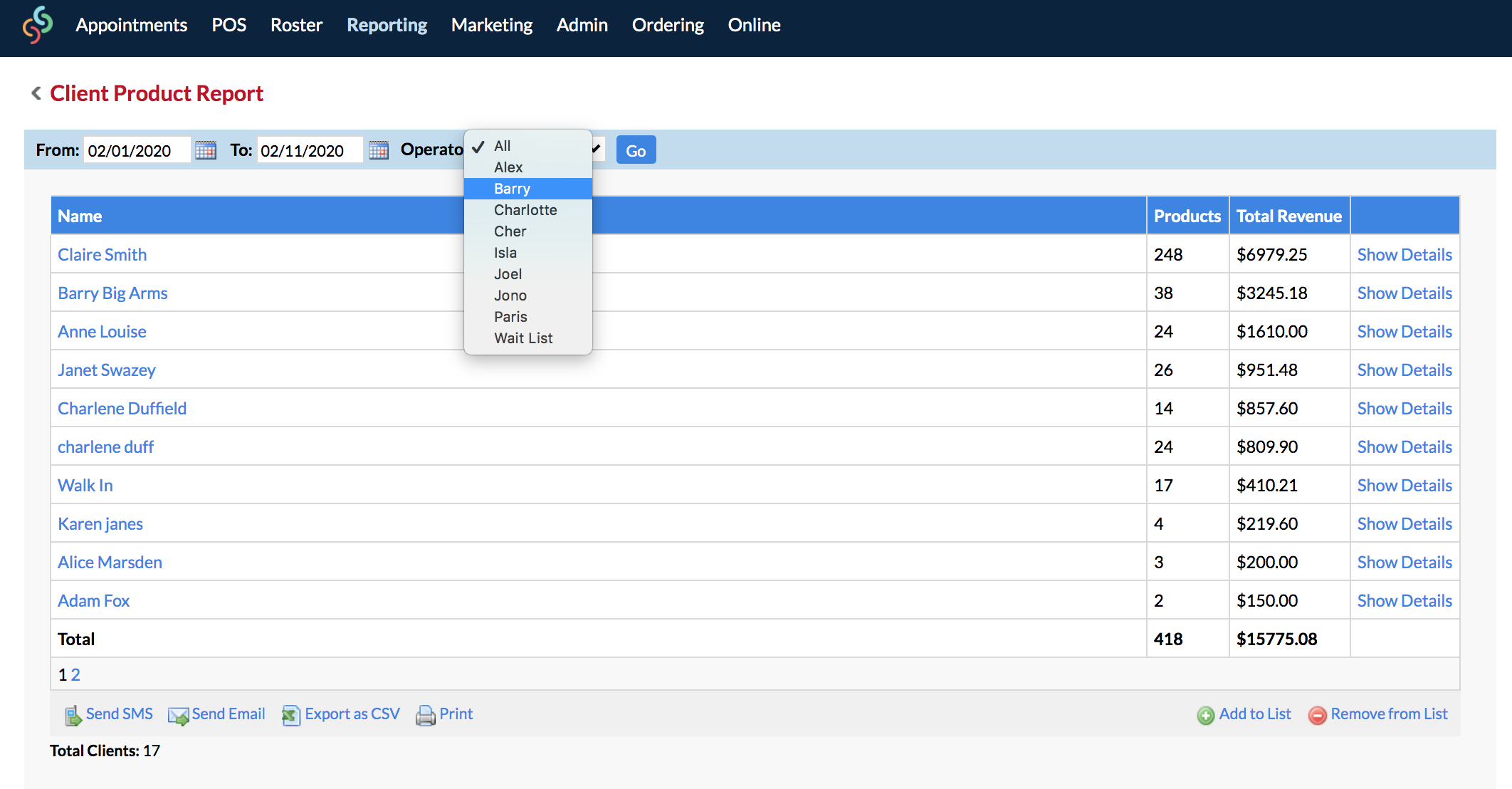1512x789 pixels.
Task: Show Details for Karen janes
Action: click(1405, 524)
